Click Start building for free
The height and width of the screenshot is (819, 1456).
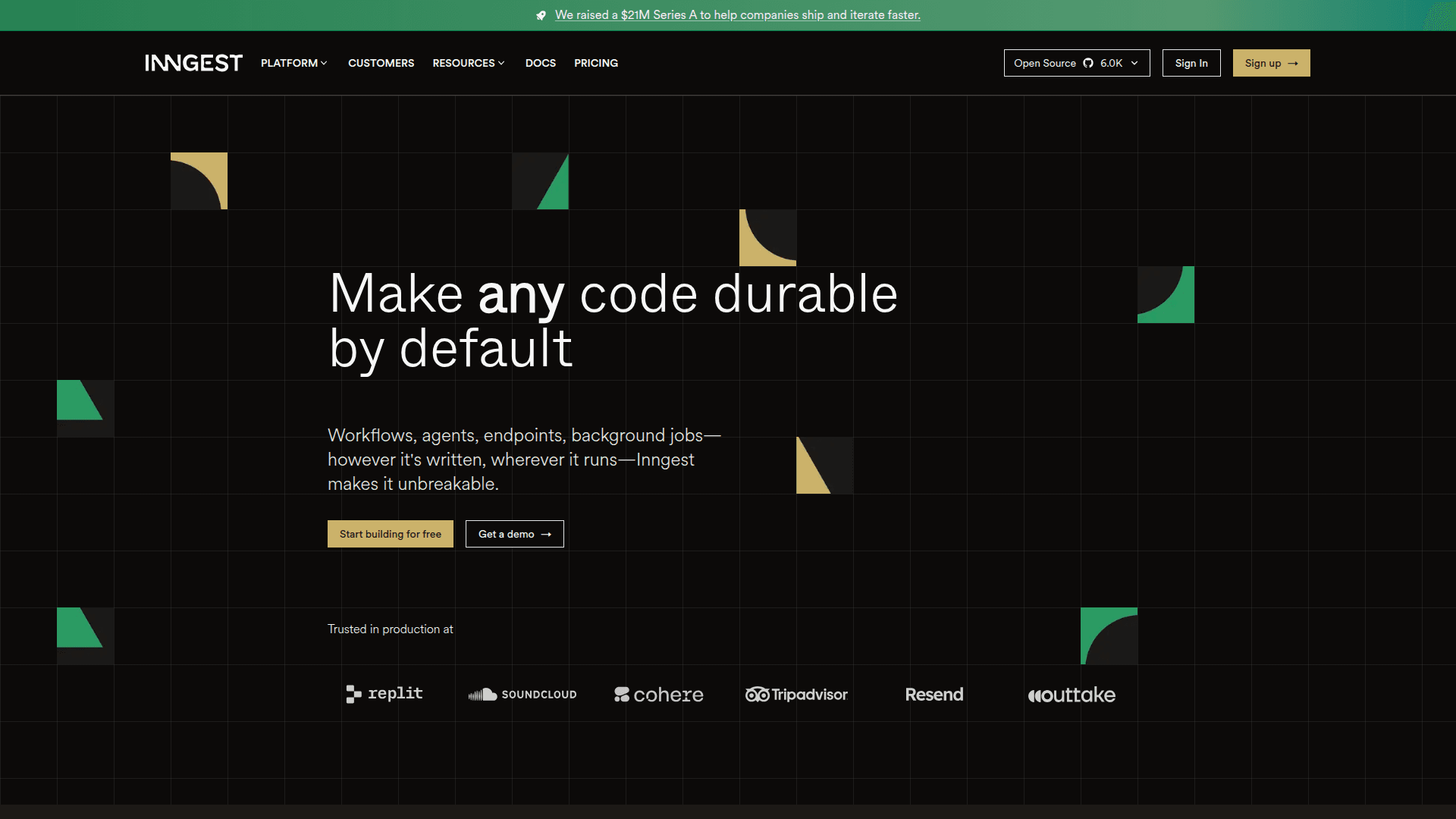click(390, 534)
